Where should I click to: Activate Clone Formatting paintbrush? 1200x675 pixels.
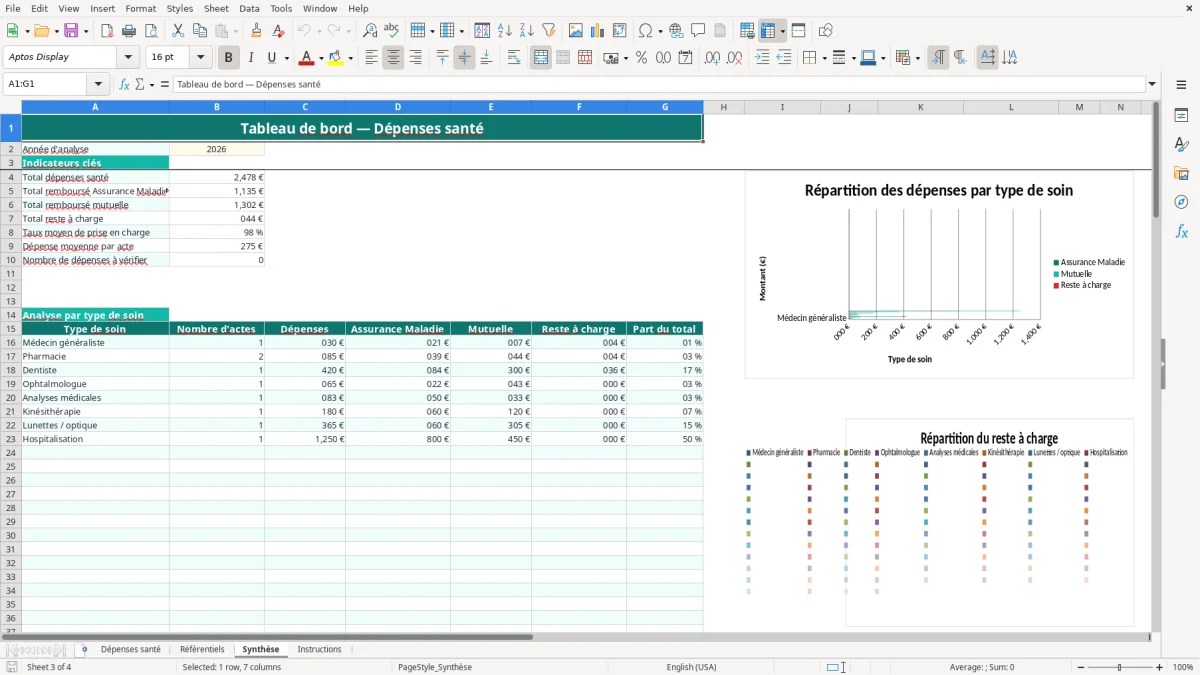[x=257, y=31]
